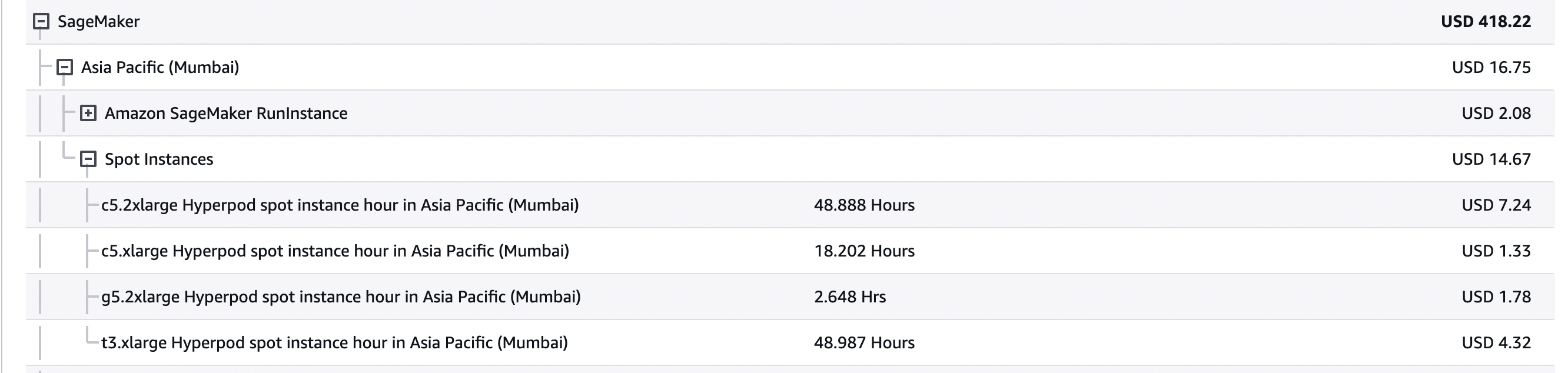This screenshot has height=373, width=1568.
Task: Collapse the Asia Pacific (Mumbai) region
Action: (x=65, y=68)
